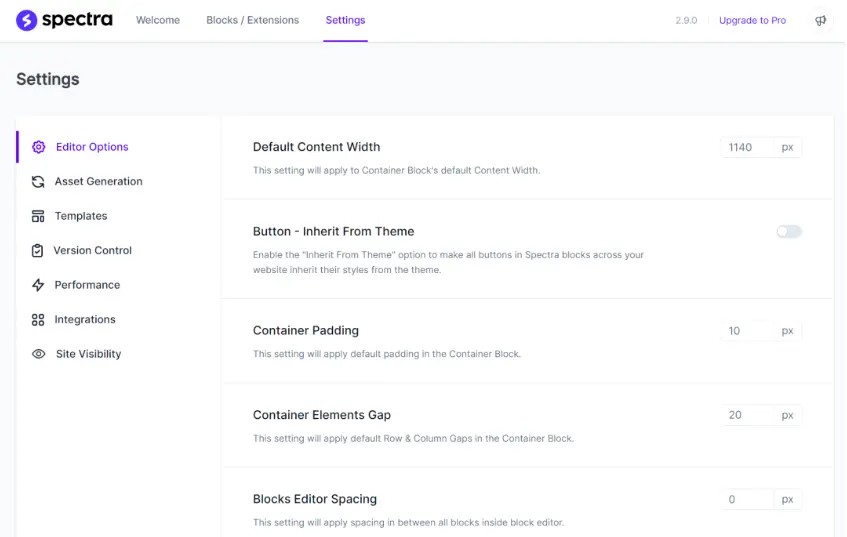Click the Blocks Editor Spacing input
This screenshot has width=847, height=537.
pos(748,499)
